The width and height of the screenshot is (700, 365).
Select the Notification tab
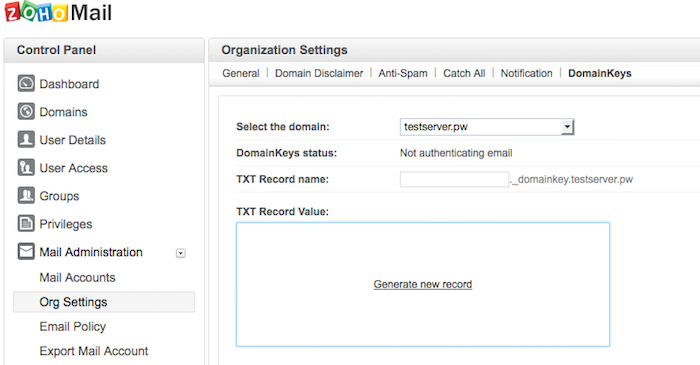(526, 73)
